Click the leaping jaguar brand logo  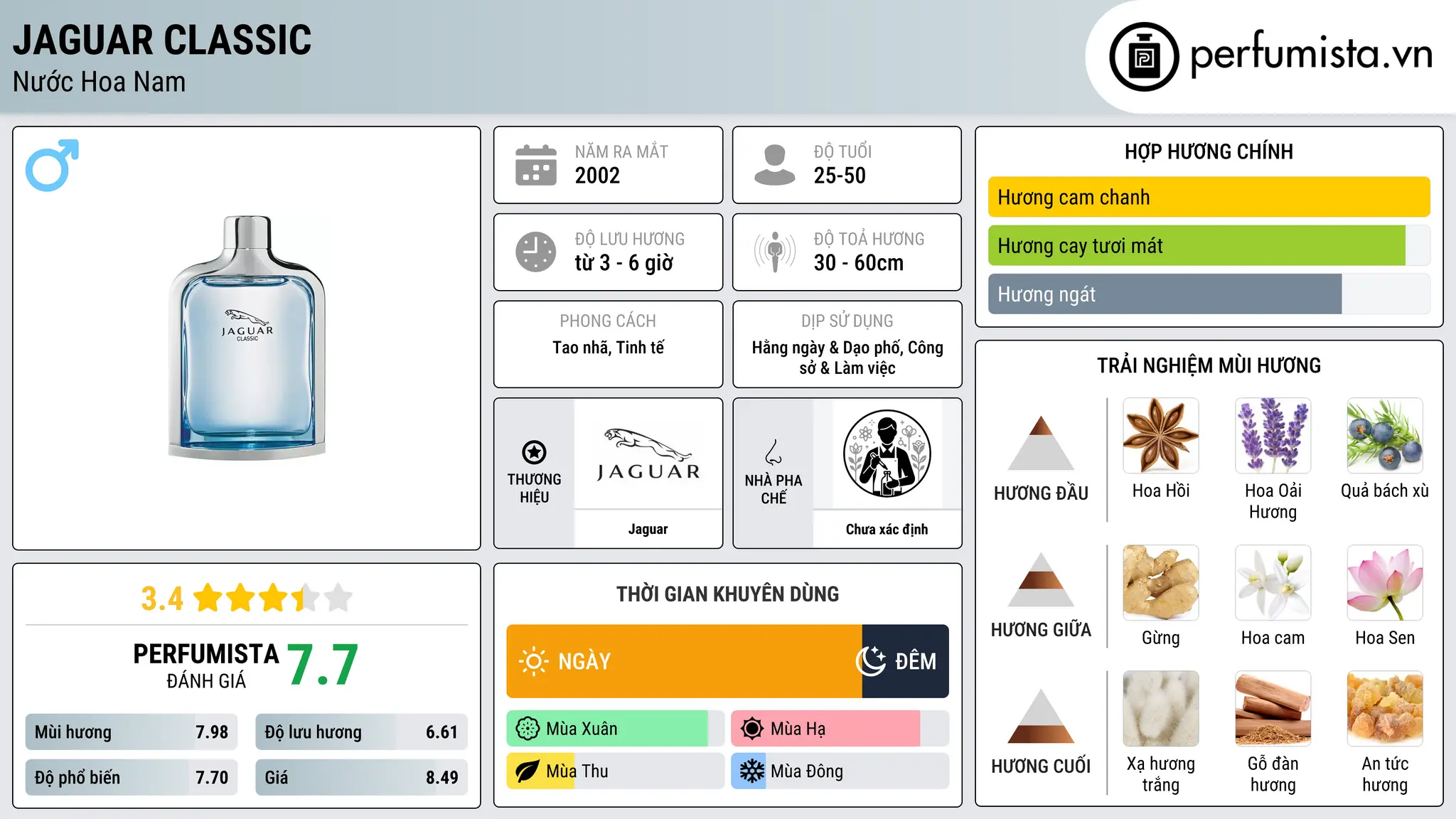tap(648, 455)
